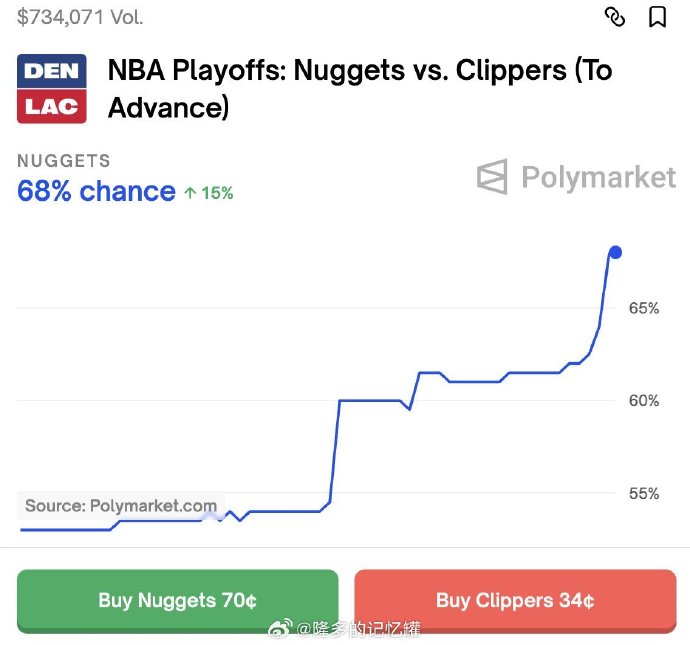This screenshot has height=645, width=690.
Task: Click the blue DEN team badge
Action: (52, 71)
